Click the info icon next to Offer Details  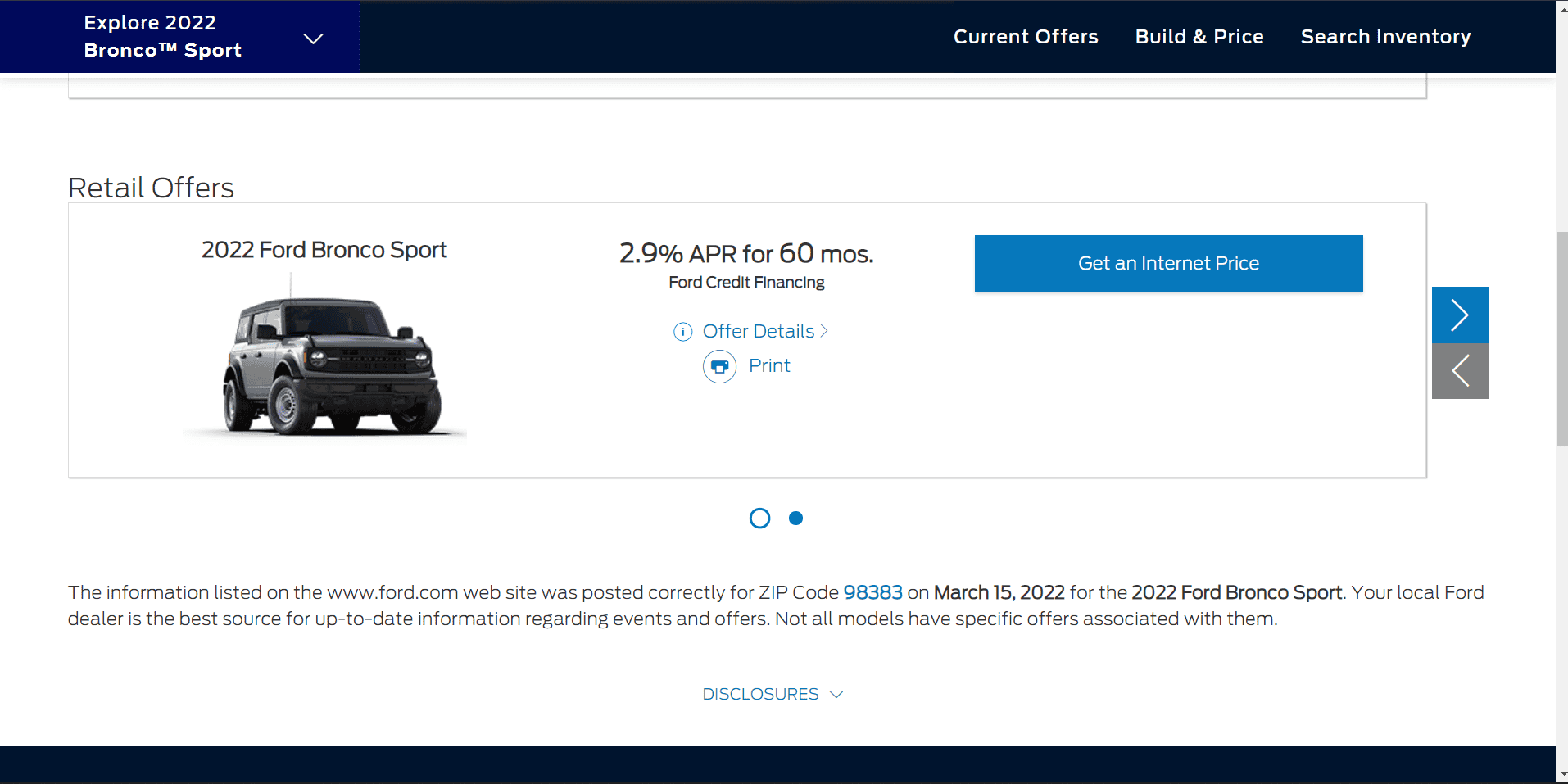(x=682, y=332)
